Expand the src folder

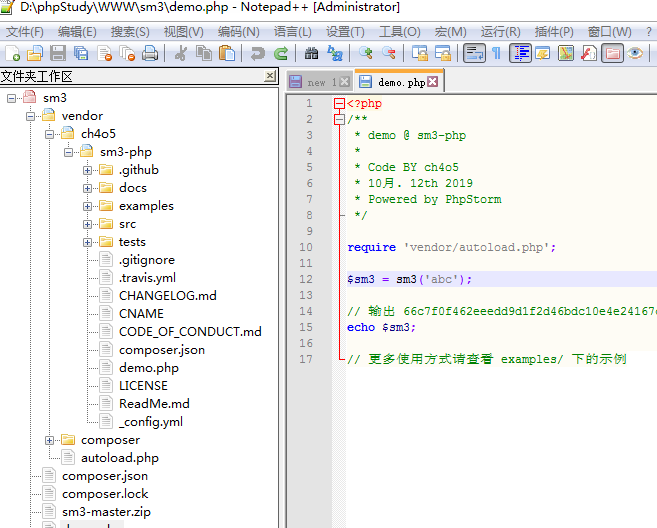click(x=87, y=225)
